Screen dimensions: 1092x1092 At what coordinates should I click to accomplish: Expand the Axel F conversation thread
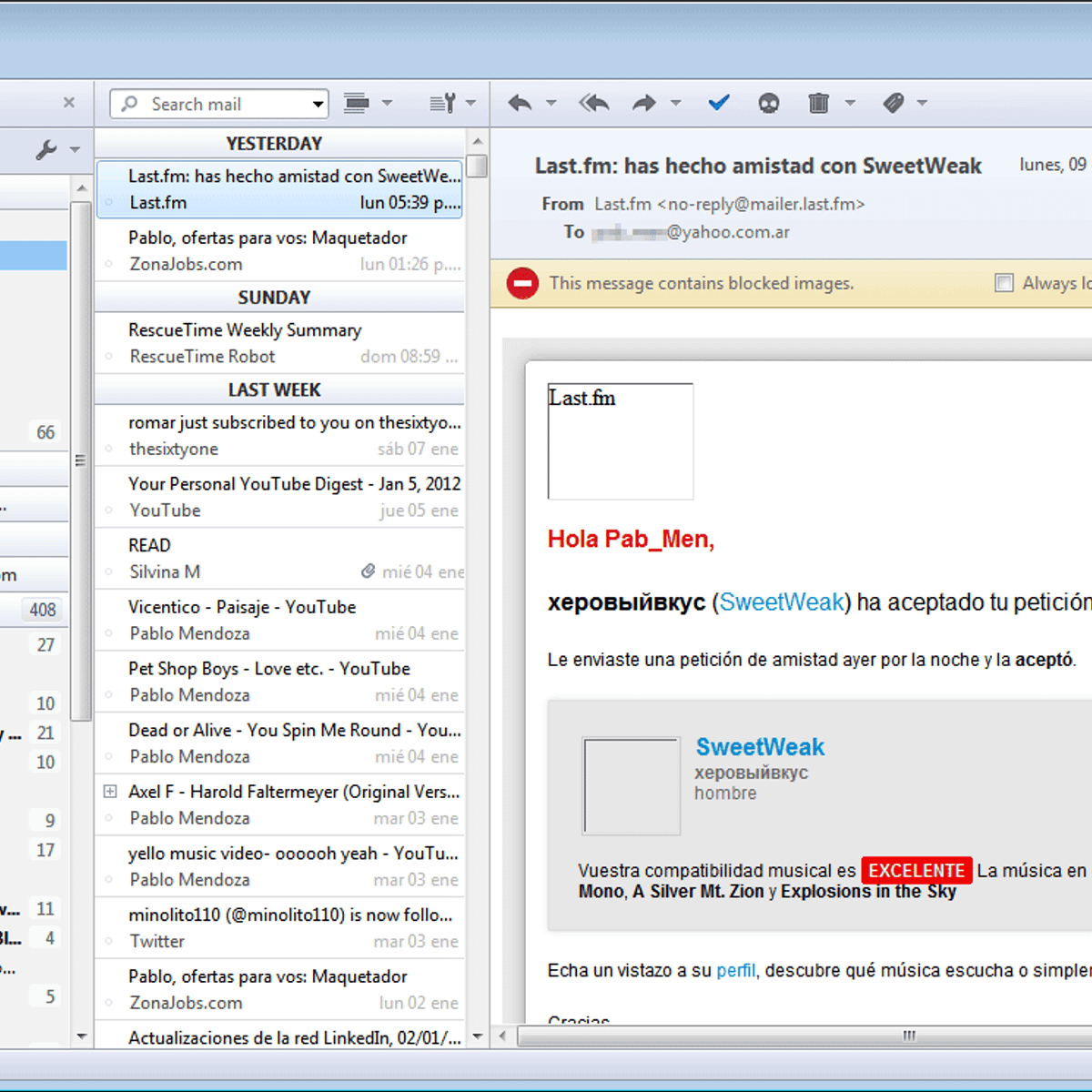click(x=109, y=791)
